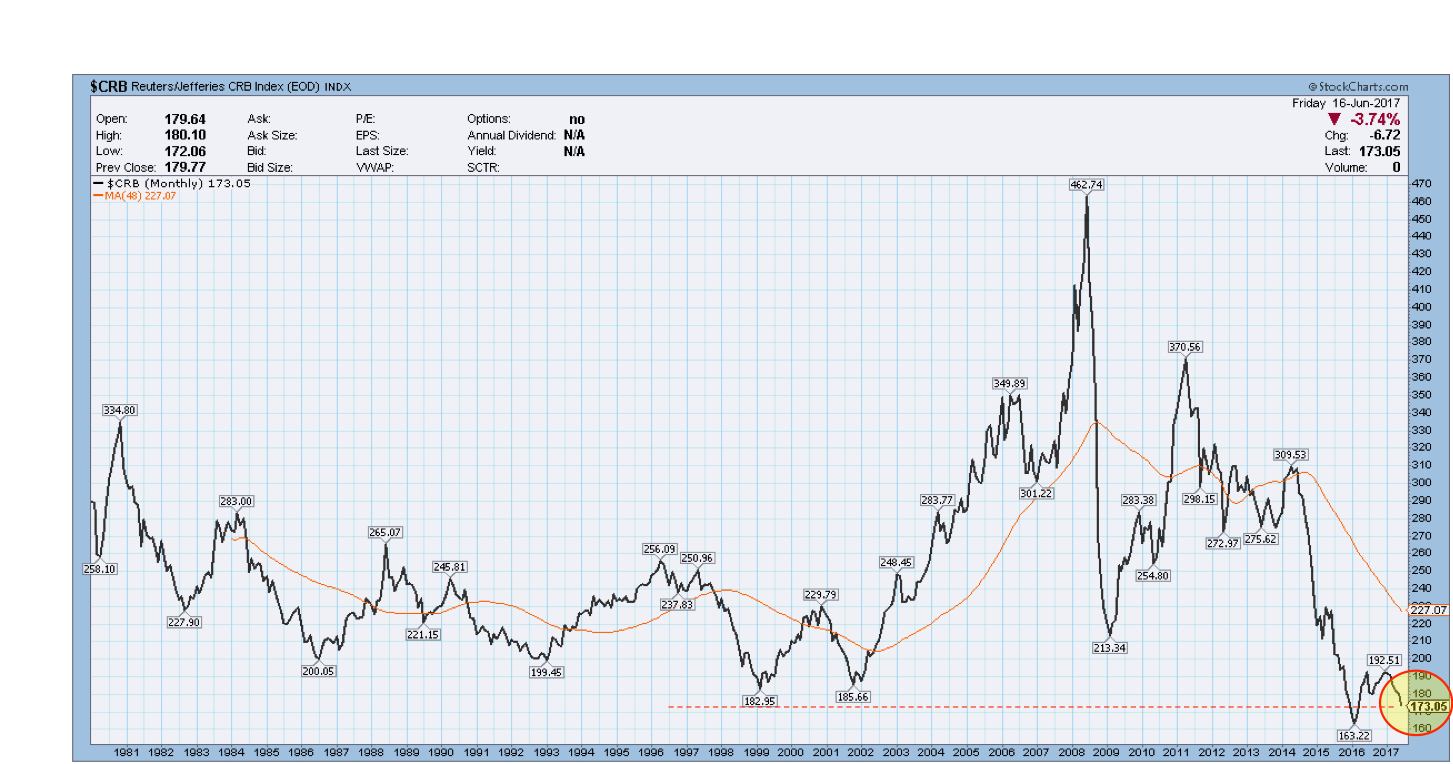Select the $CRB ticker symbol in header
The height and width of the screenshot is (764, 1453).
tap(109, 87)
